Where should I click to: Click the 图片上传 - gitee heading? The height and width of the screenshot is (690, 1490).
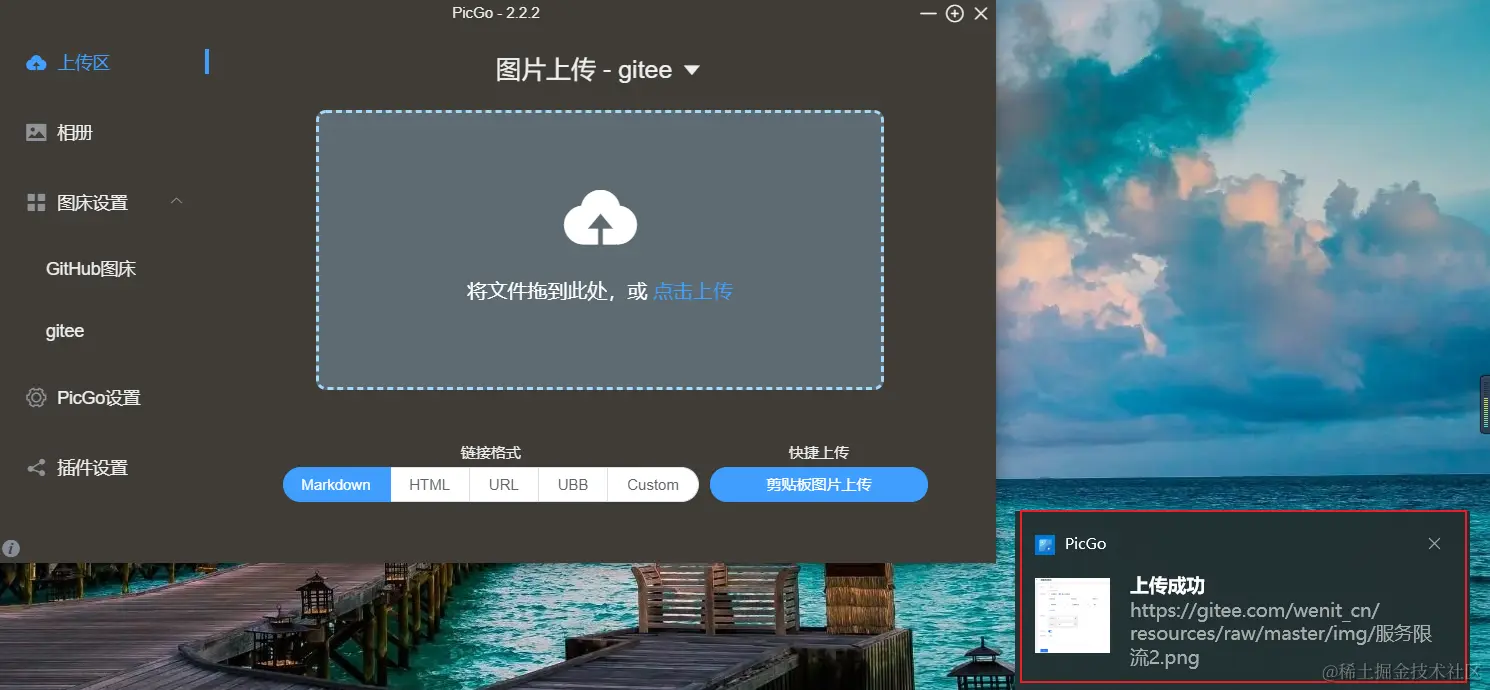pos(584,70)
